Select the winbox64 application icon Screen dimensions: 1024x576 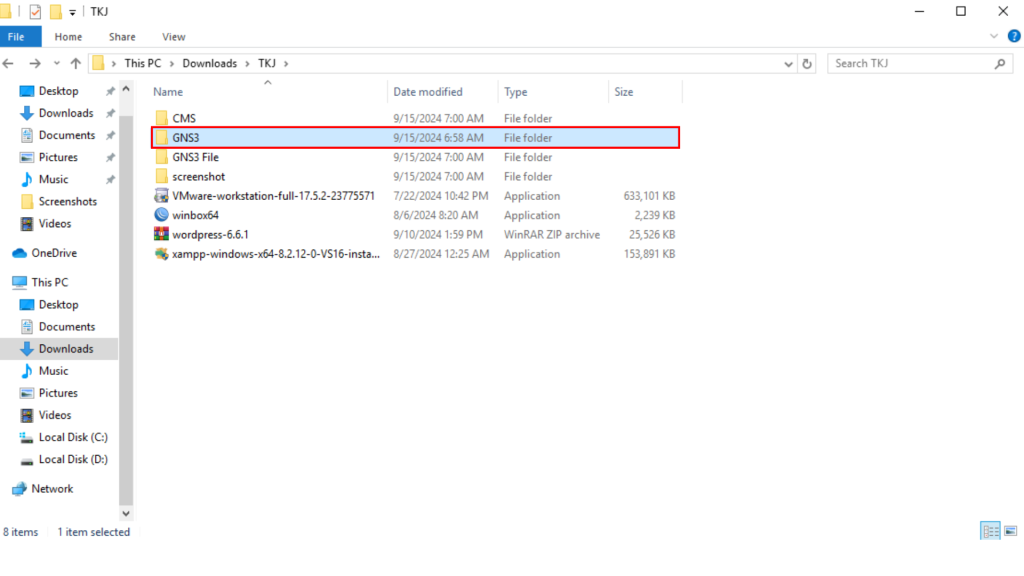pos(161,215)
